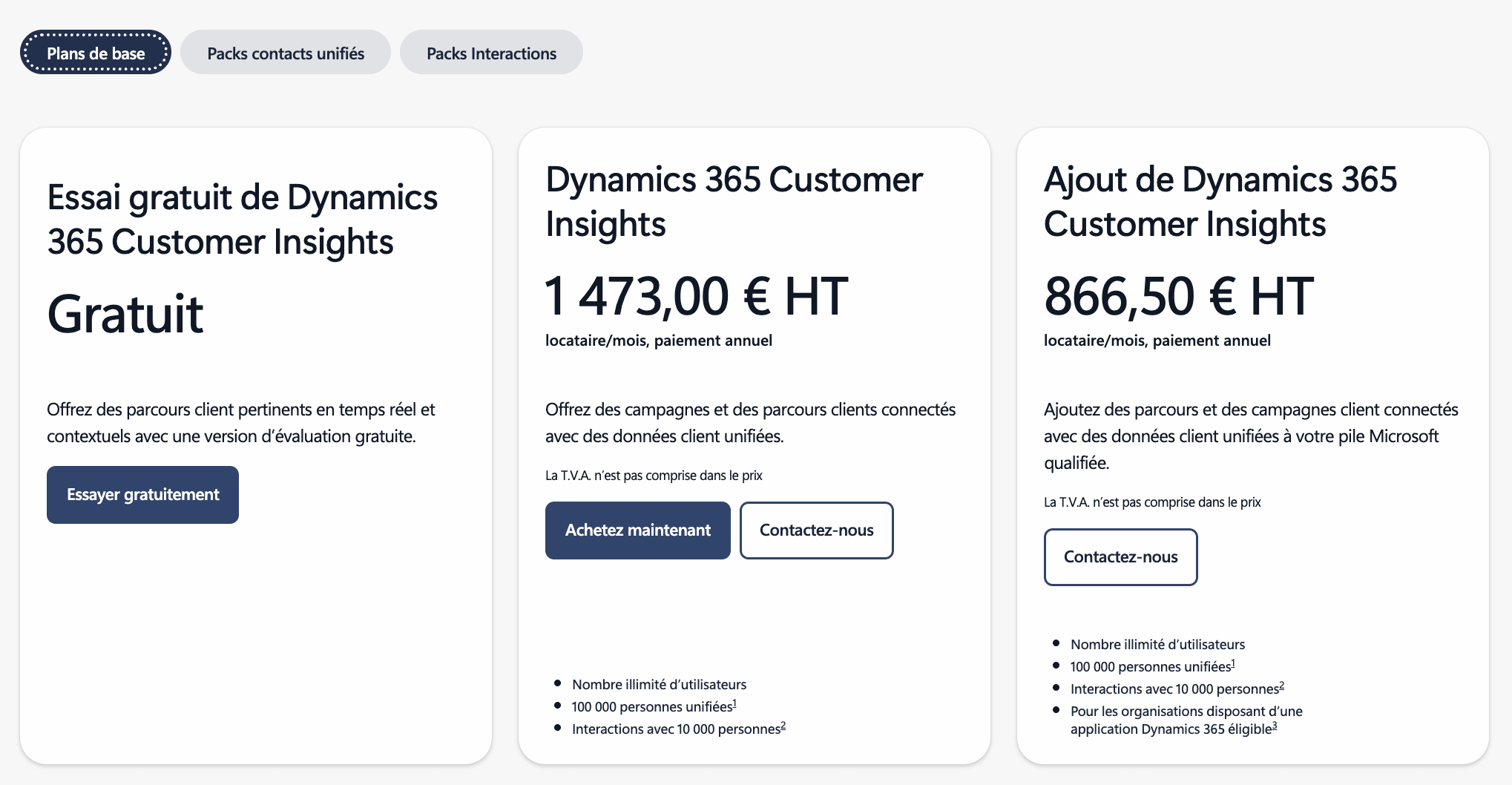Image resolution: width=1512 pixels, height=785 pixels.
Task: Click the T.V.A. notice under the 866,50 € price
Action: [1151, 502]
